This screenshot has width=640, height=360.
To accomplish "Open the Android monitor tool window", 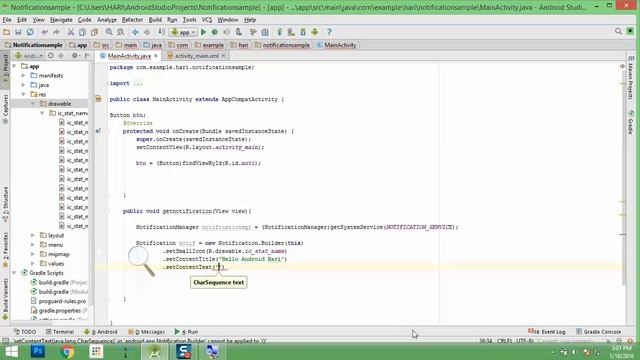I will 100,332.
